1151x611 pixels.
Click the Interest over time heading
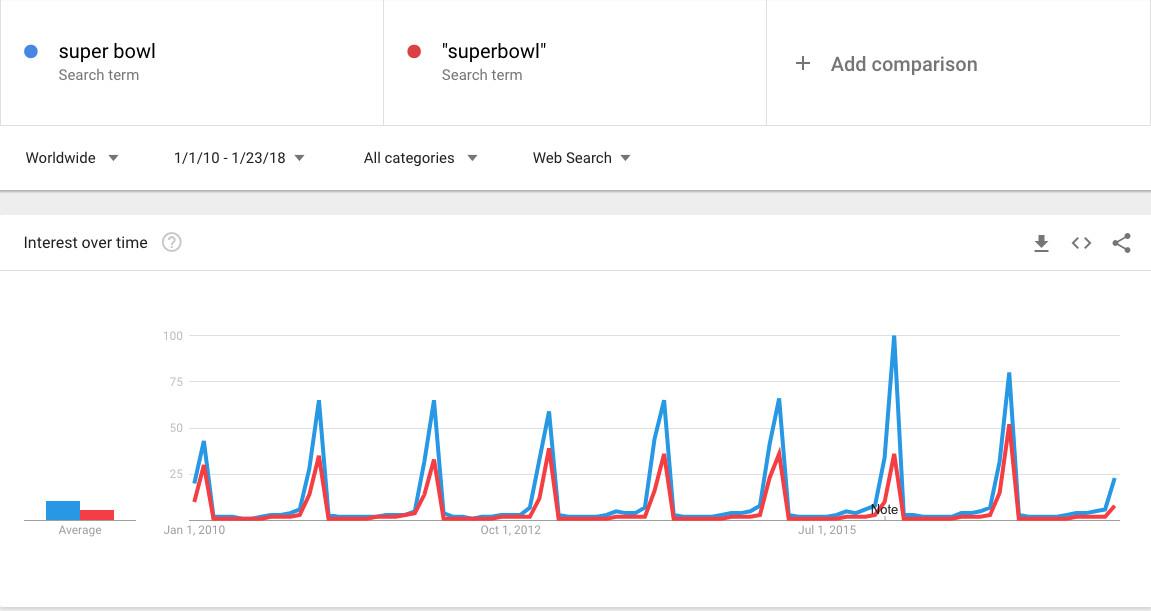(86, 243)
